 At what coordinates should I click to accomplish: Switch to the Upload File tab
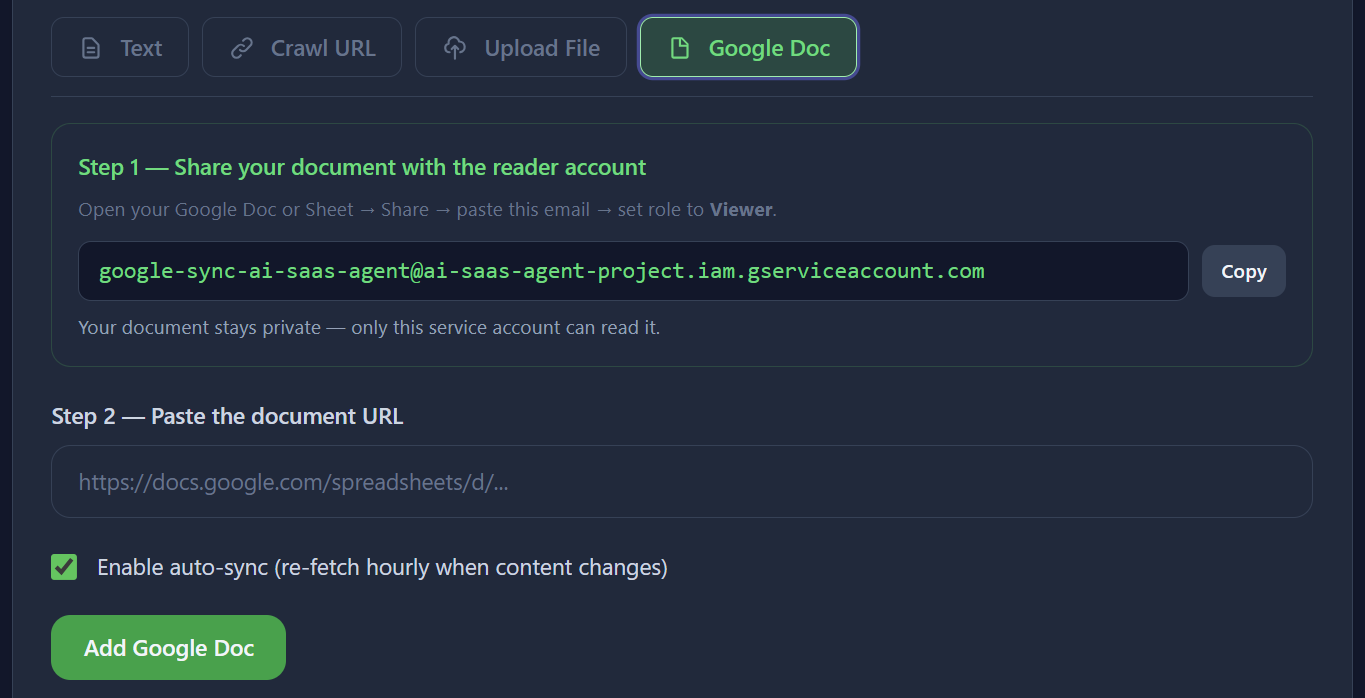point(520,46)
